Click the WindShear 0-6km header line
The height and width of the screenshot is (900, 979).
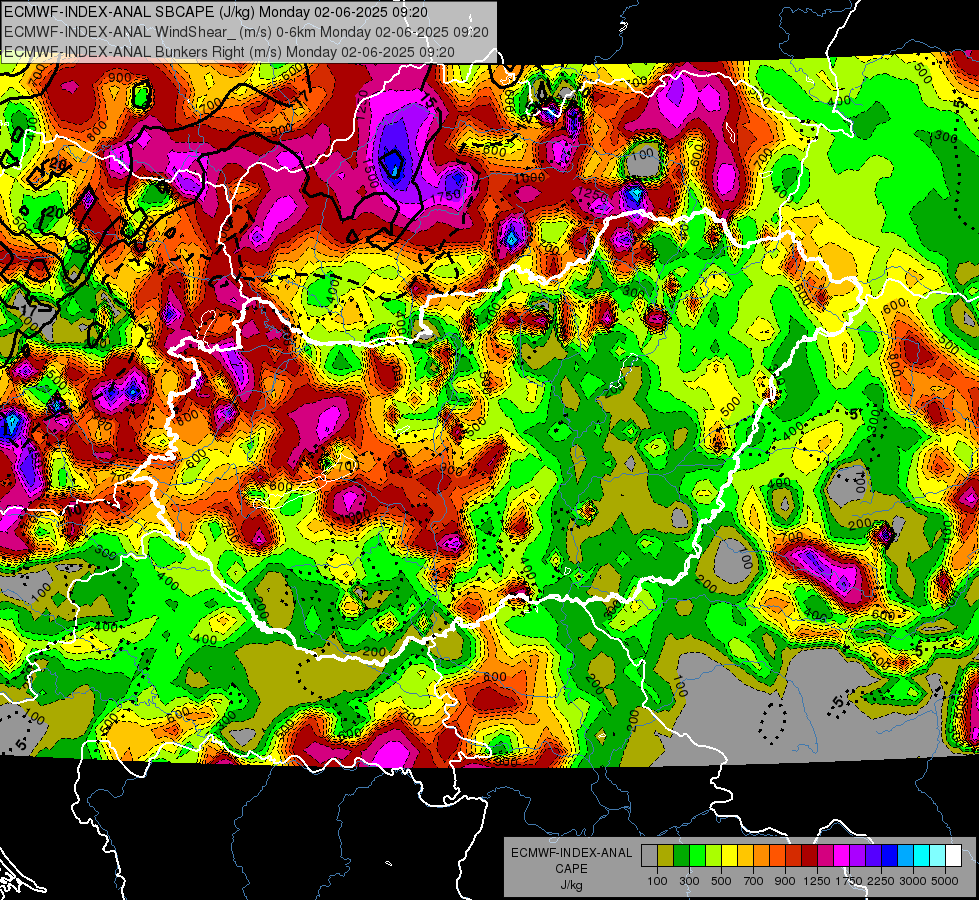246,32
